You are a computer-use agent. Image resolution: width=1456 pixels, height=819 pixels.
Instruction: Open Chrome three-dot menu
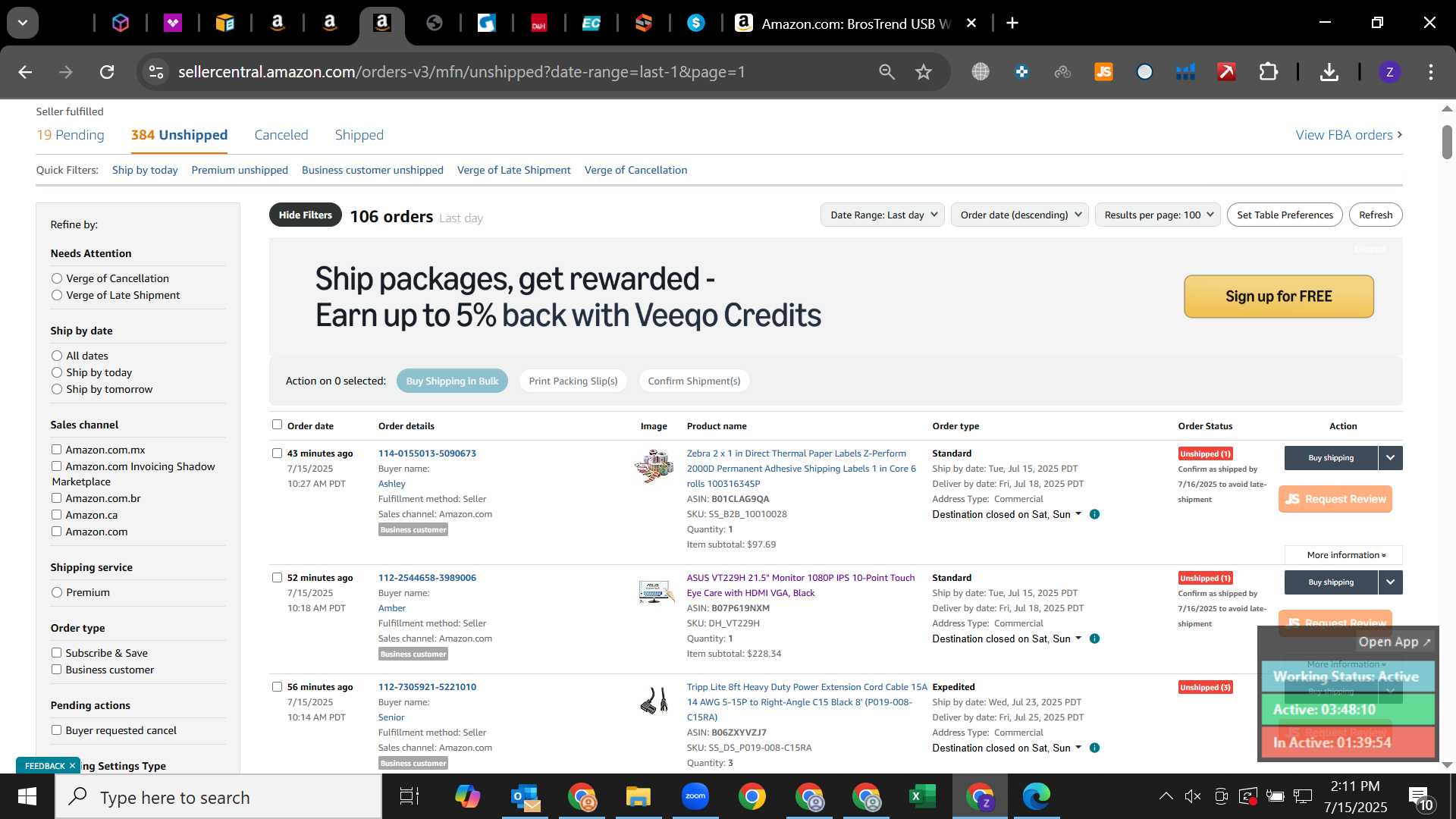(1431, 72)
